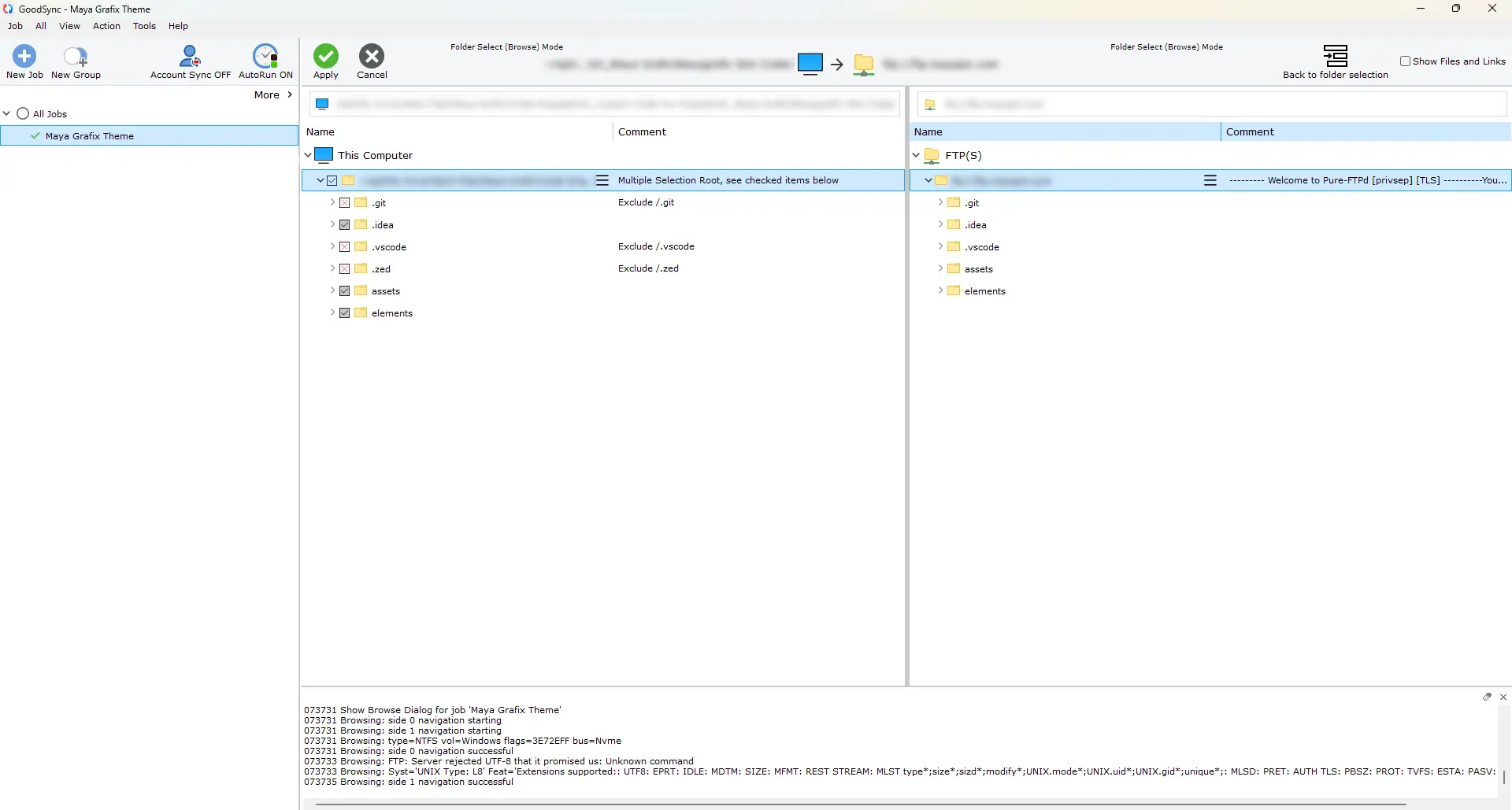Toggle checkbox for local .git folder

coord(344,202)
